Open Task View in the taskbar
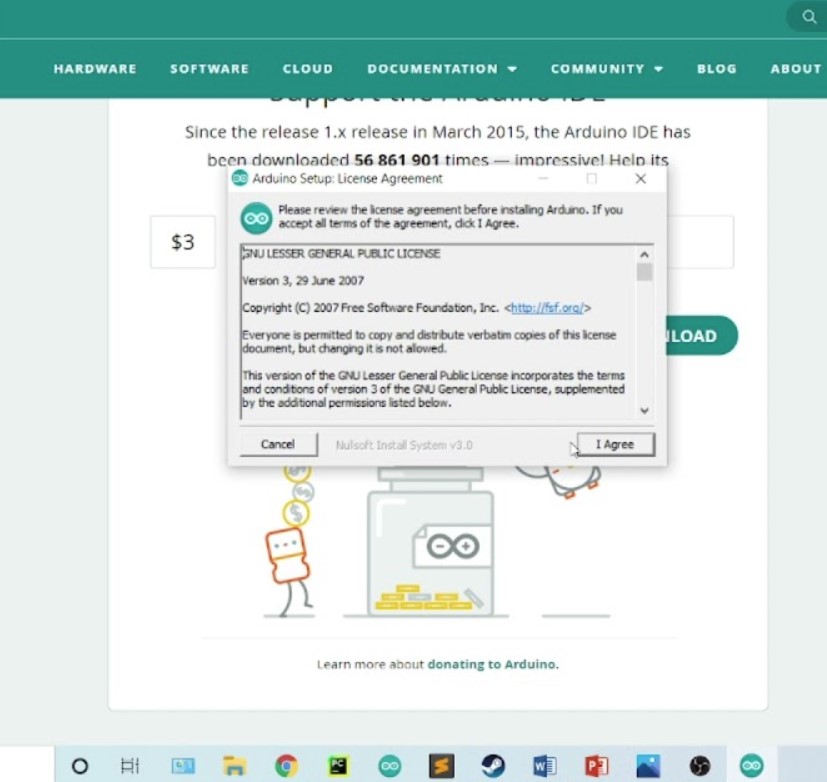 click(x=130, y=766)
